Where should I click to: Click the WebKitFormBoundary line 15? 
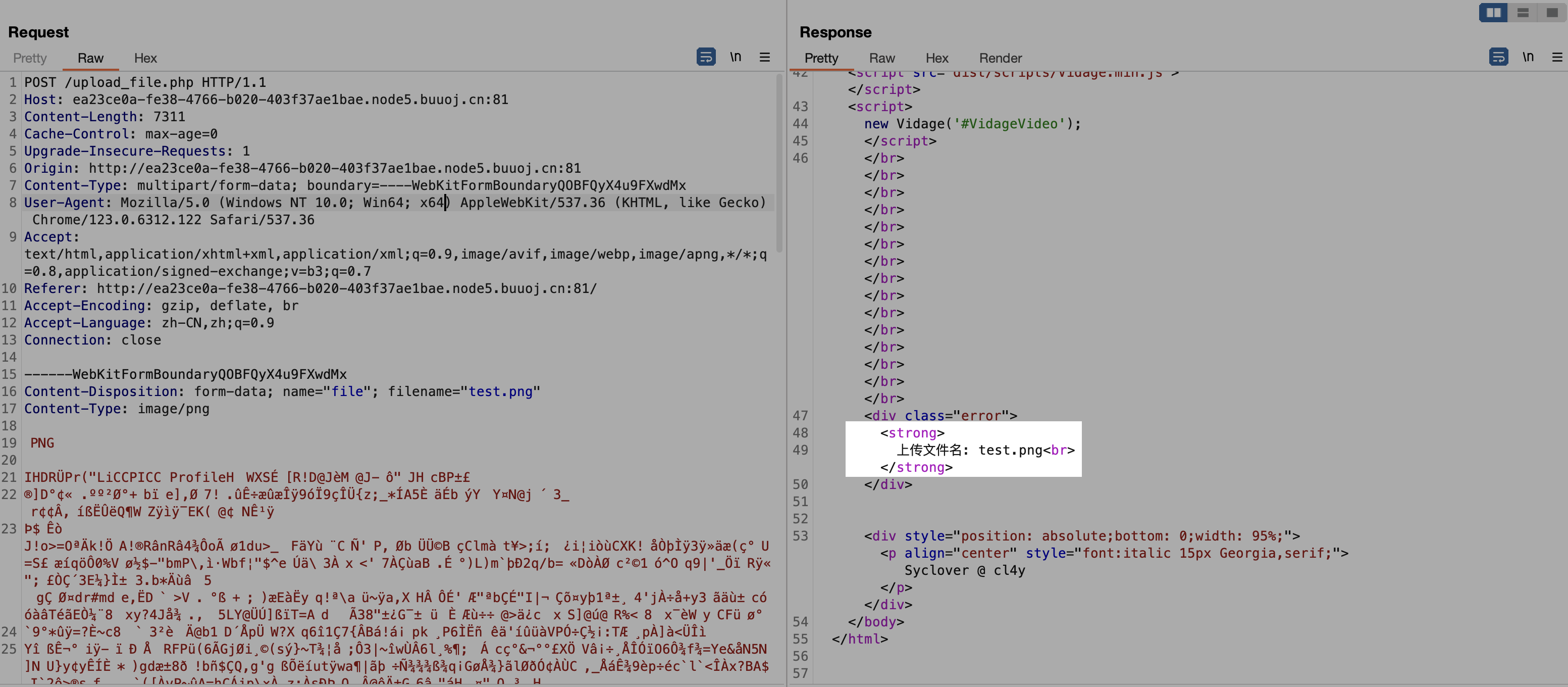pos(186,374)
